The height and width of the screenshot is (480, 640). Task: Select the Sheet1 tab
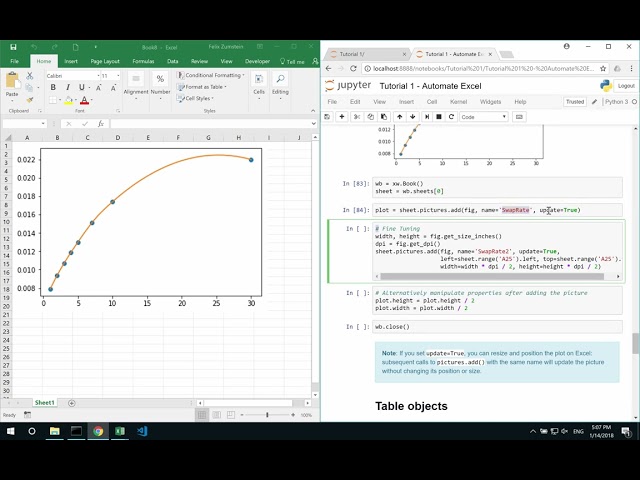point(44,403)
